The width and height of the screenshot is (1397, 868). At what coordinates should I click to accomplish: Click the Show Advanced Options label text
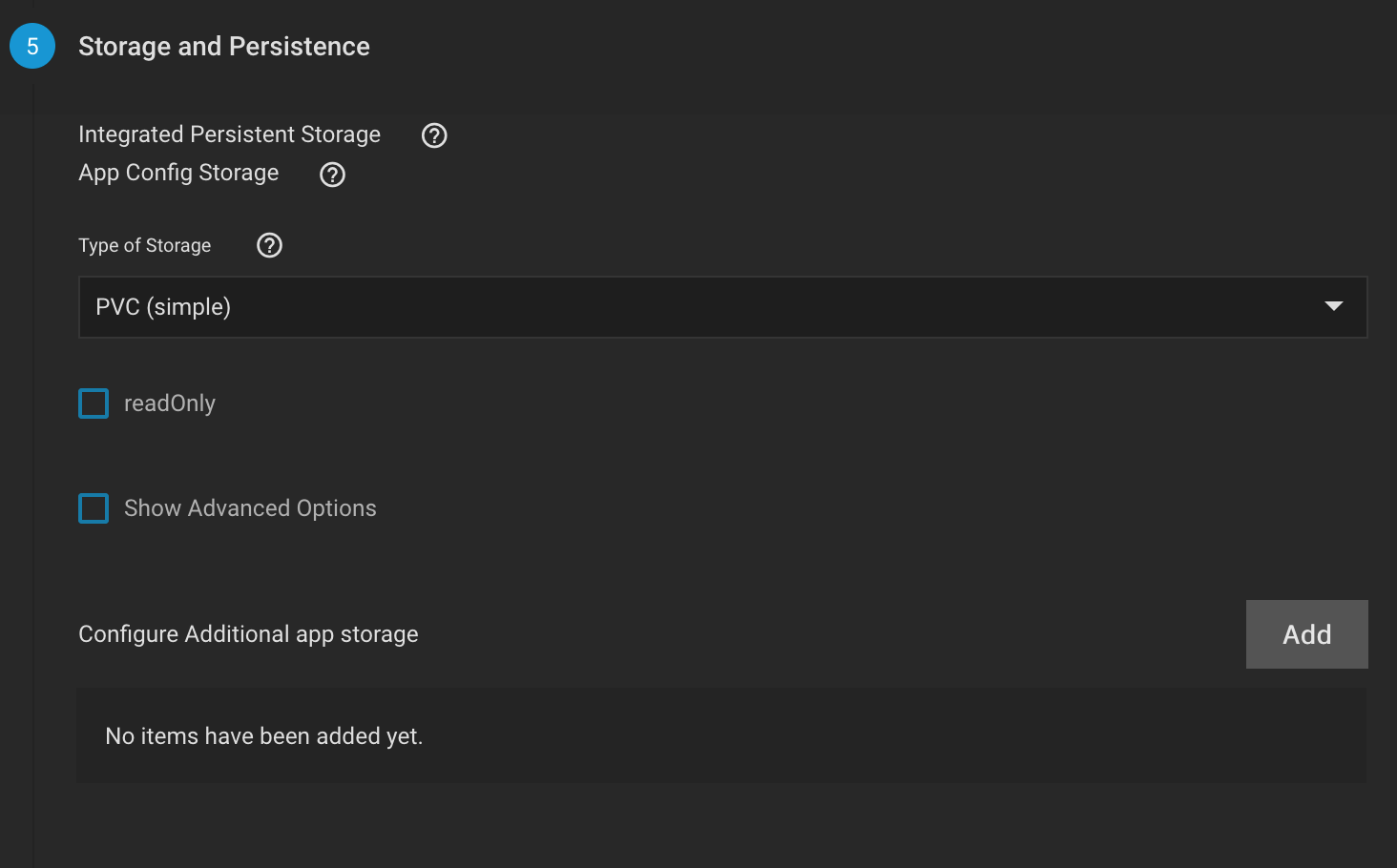point(250,508)
